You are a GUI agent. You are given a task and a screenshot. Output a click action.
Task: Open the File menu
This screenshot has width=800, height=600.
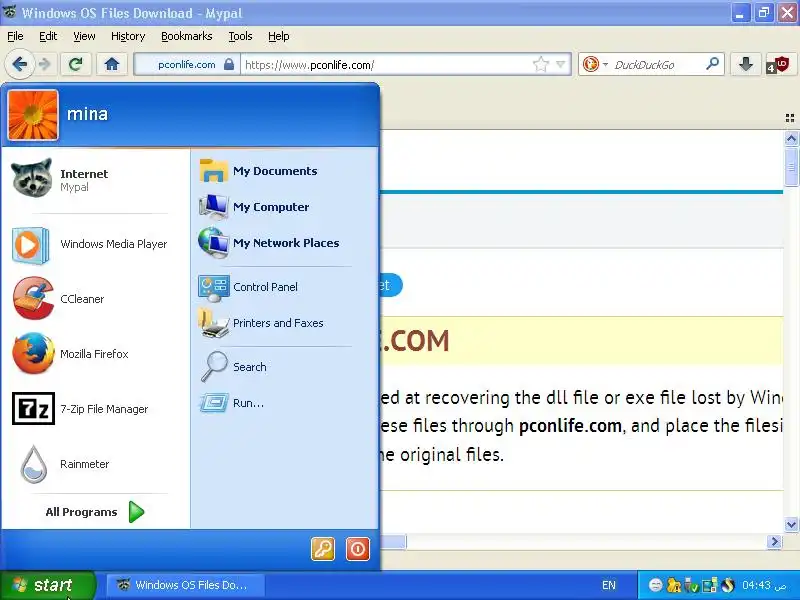15,36
